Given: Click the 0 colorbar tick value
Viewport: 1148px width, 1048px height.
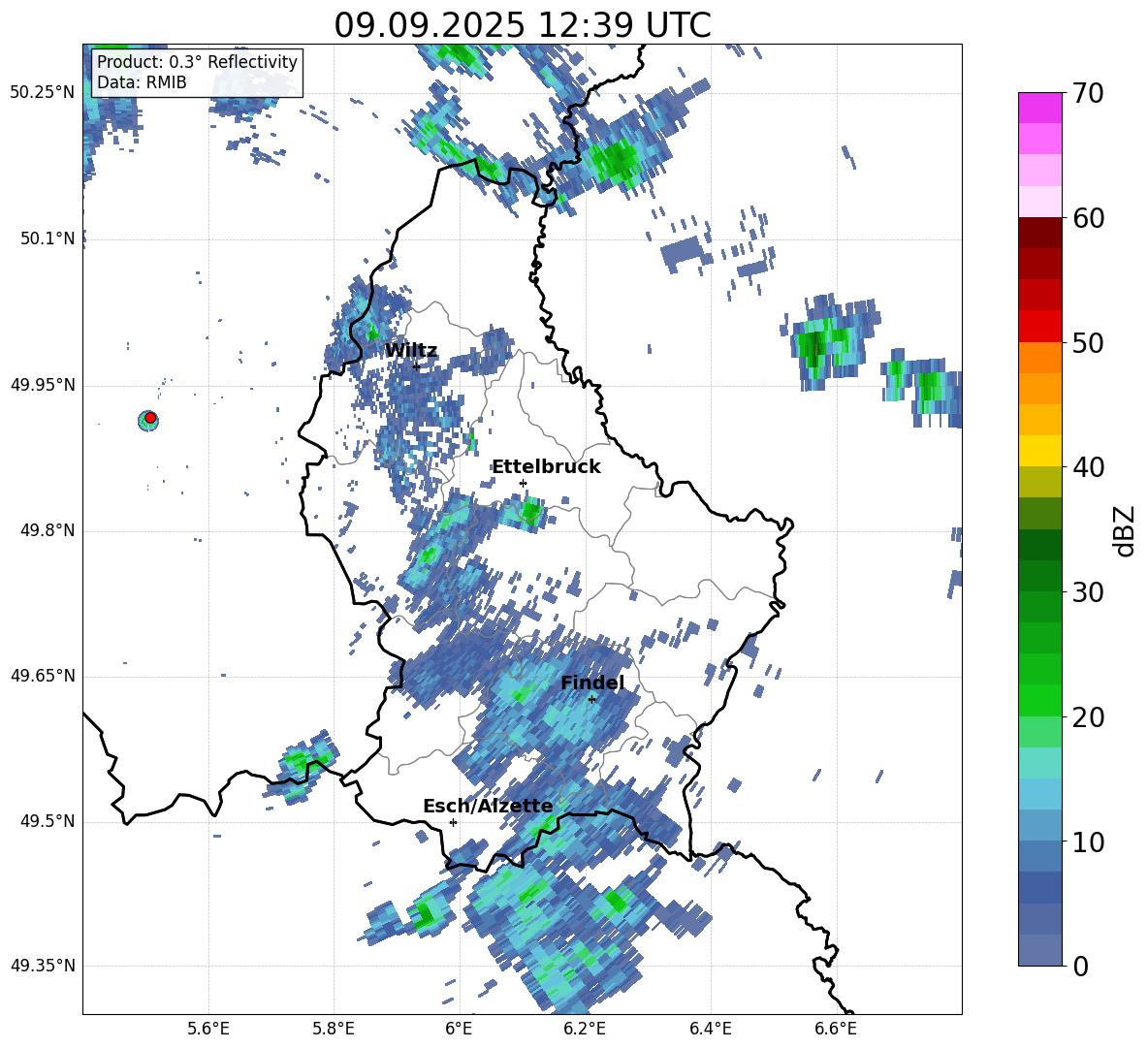Looking at the screenshot, I should pyautogui.click(x=1081, y=966).
